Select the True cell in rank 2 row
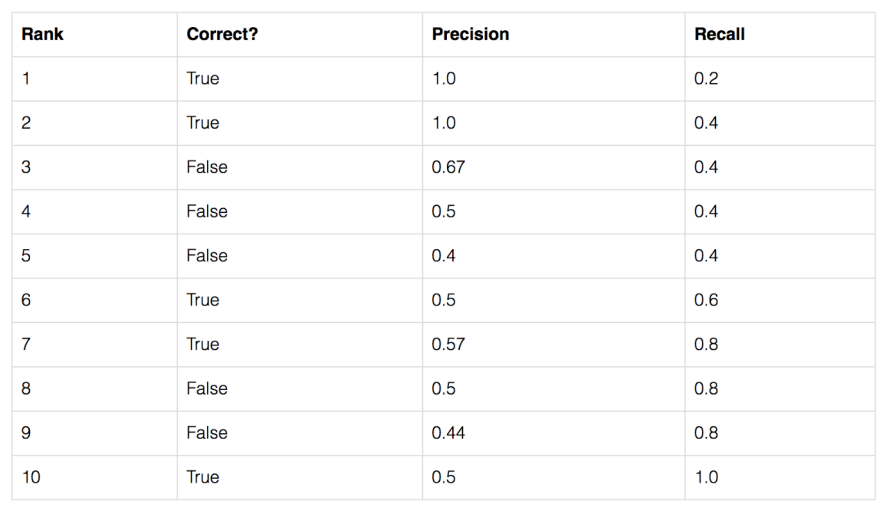 (x=202, y=123)
